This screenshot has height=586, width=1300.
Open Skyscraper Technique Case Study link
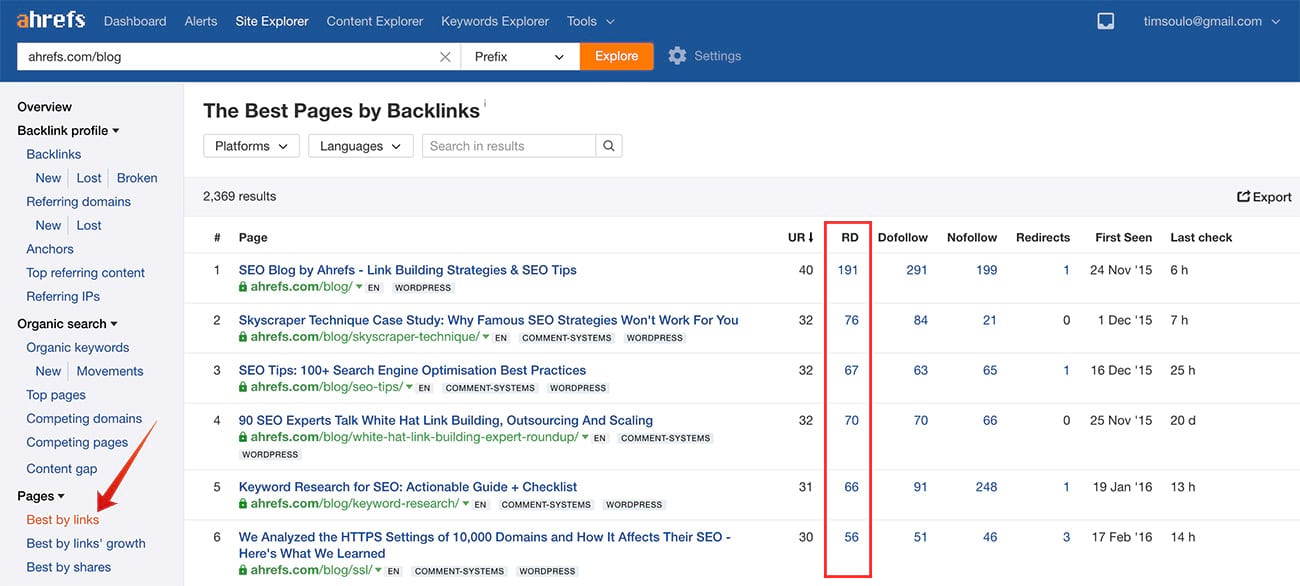click(488, 320)
